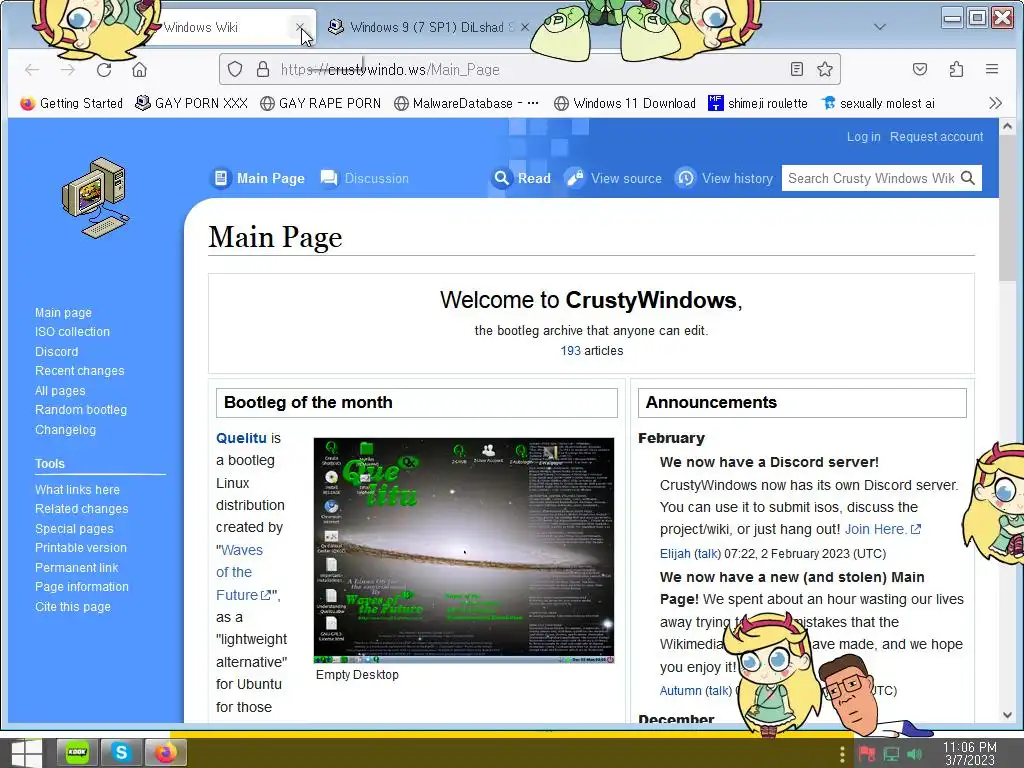List all tabs dropdown arrow

880,27
